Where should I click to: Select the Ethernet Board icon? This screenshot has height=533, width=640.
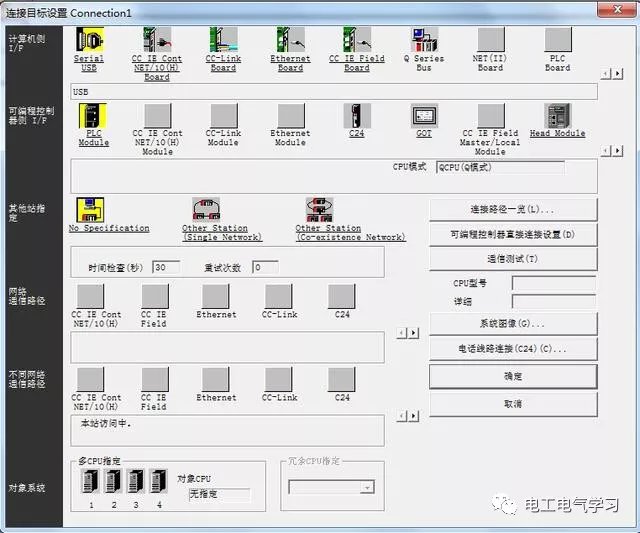point(290,40)
